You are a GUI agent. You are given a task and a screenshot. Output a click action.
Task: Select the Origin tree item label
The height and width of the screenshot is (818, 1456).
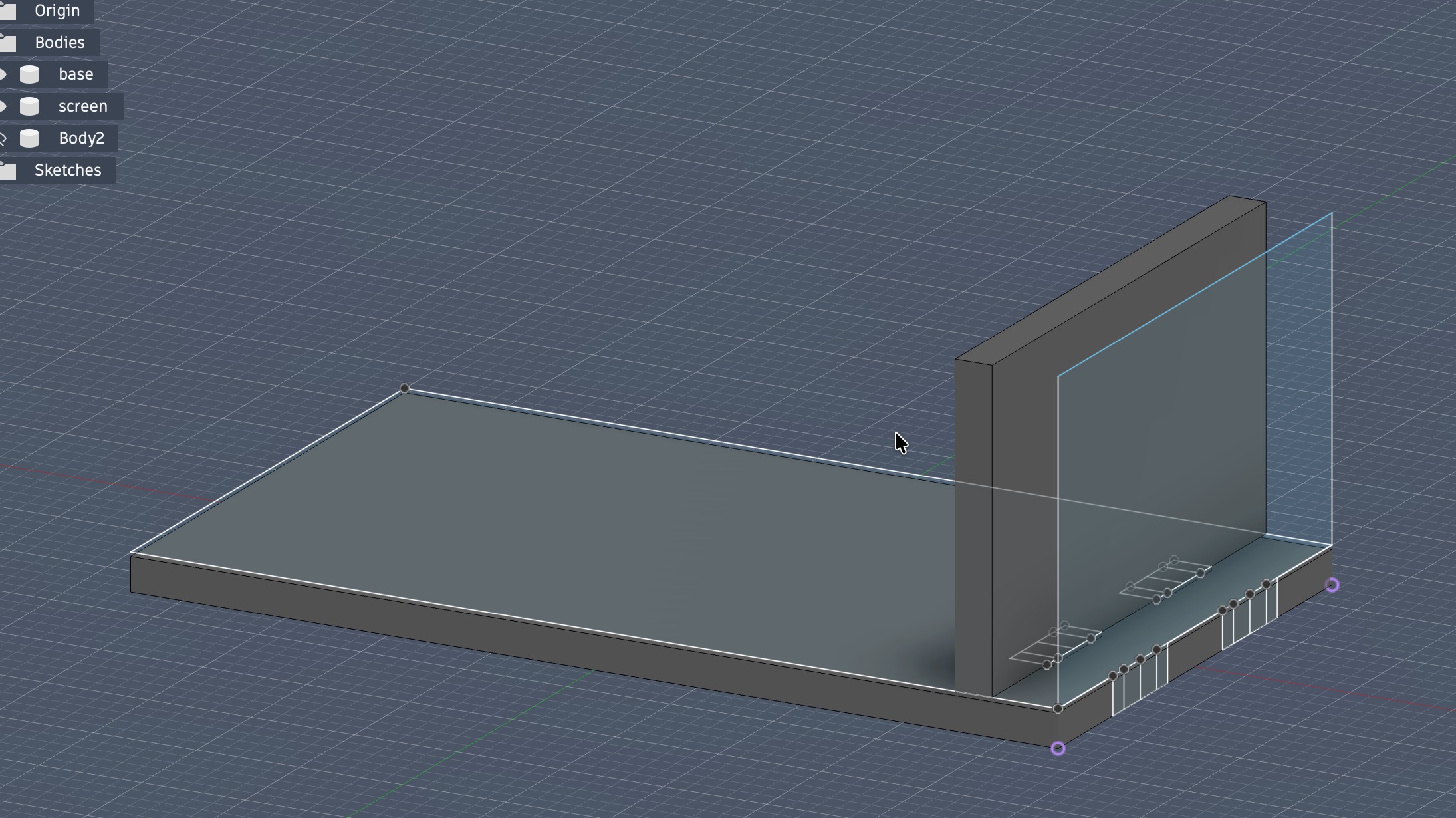pyautogui.click(x=57, y=11)
